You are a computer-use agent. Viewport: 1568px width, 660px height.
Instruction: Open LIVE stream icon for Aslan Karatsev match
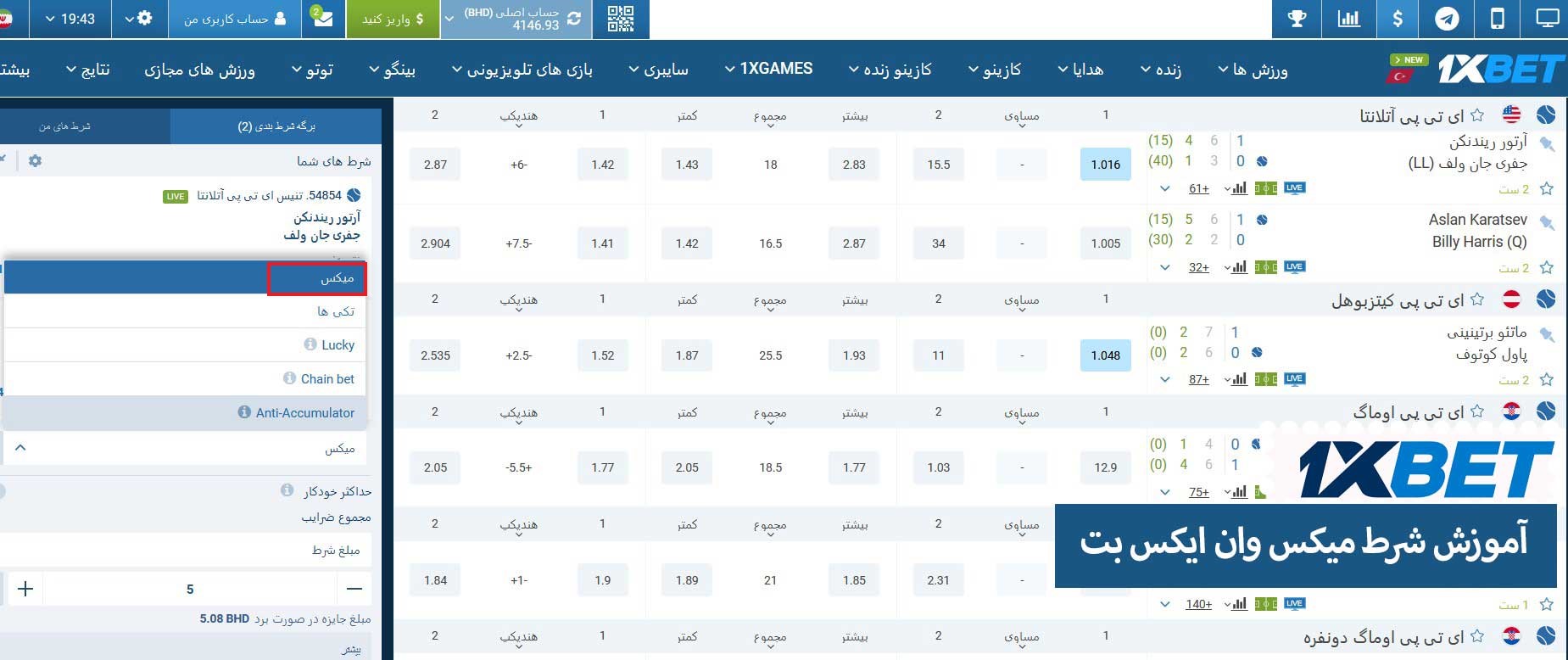[x=1294, y=266]
